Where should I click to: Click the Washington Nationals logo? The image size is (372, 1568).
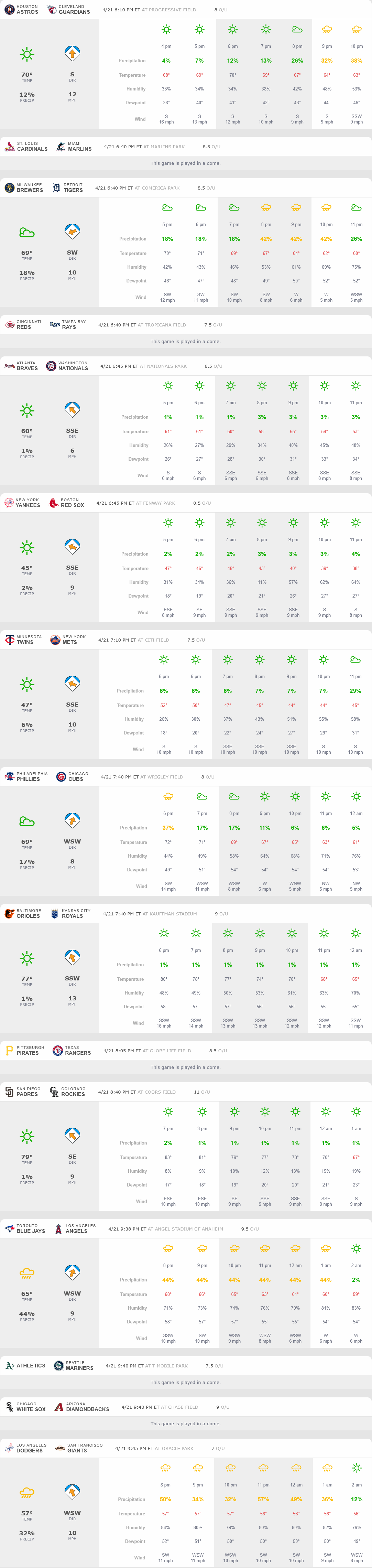(51, 366)
